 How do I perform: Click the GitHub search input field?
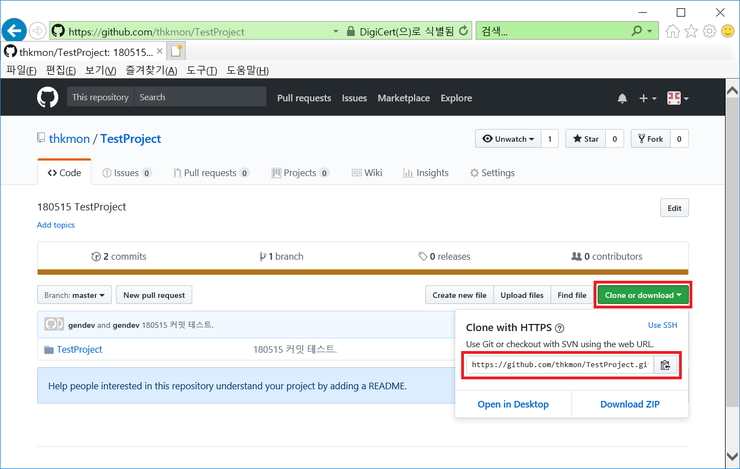200,98
